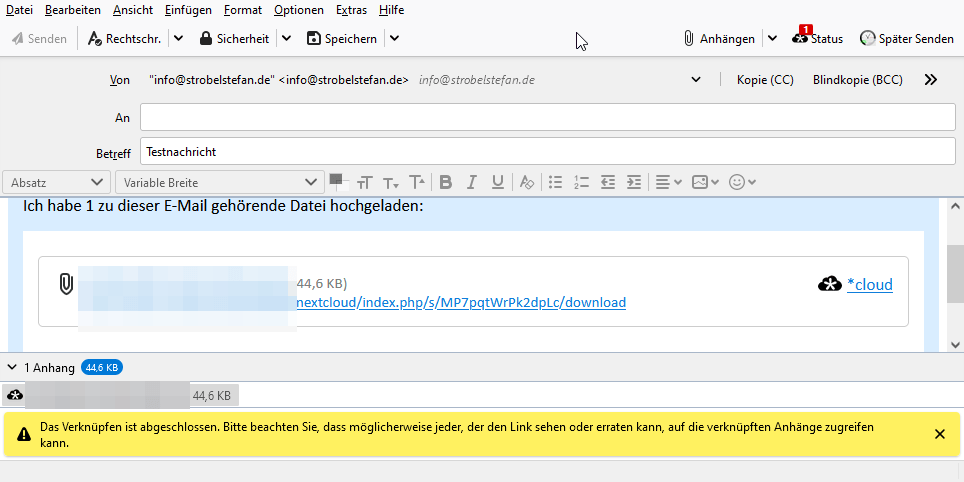Click the Anhängen paperclip button

coord(719,39)
